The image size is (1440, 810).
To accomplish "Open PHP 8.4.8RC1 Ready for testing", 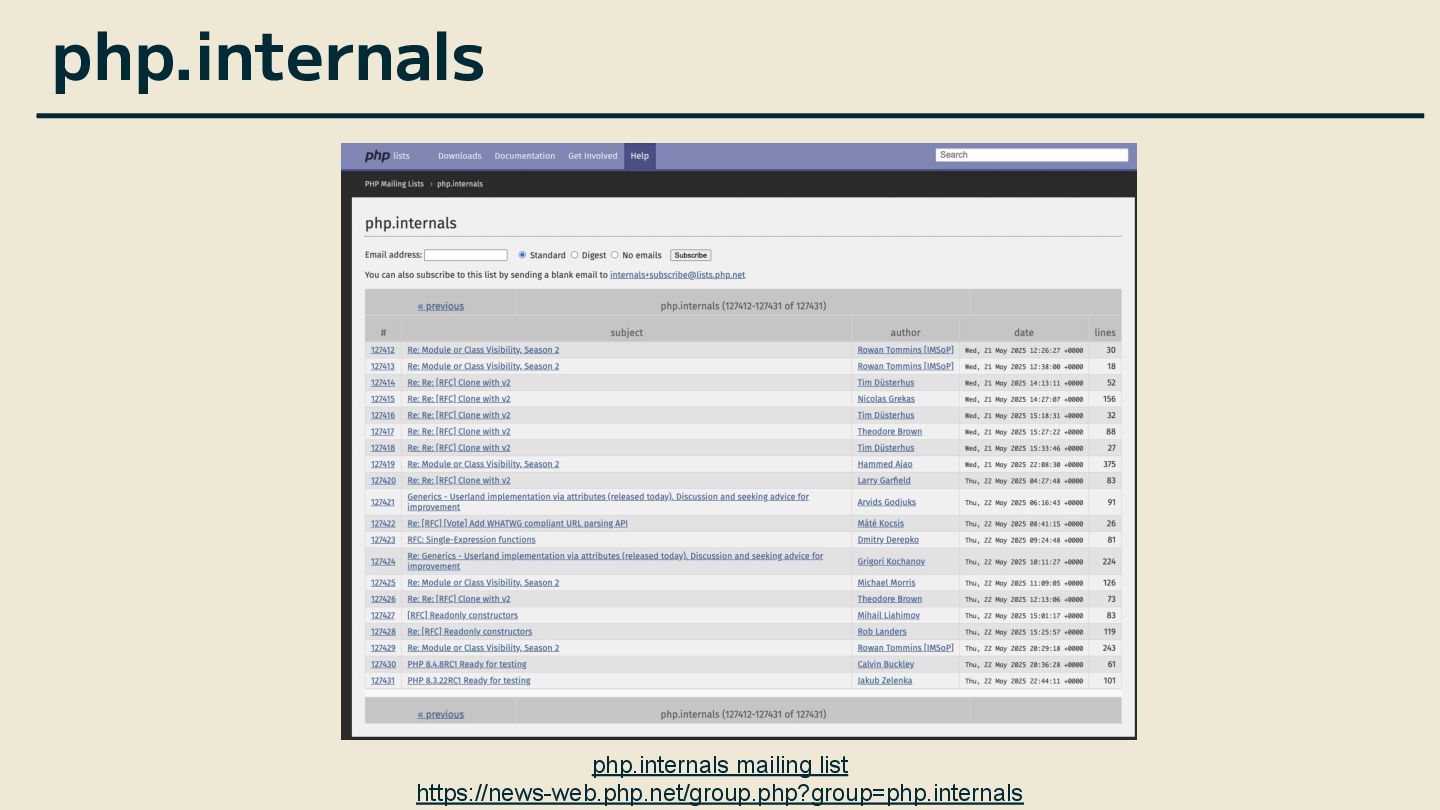I will tap(466, 664).
